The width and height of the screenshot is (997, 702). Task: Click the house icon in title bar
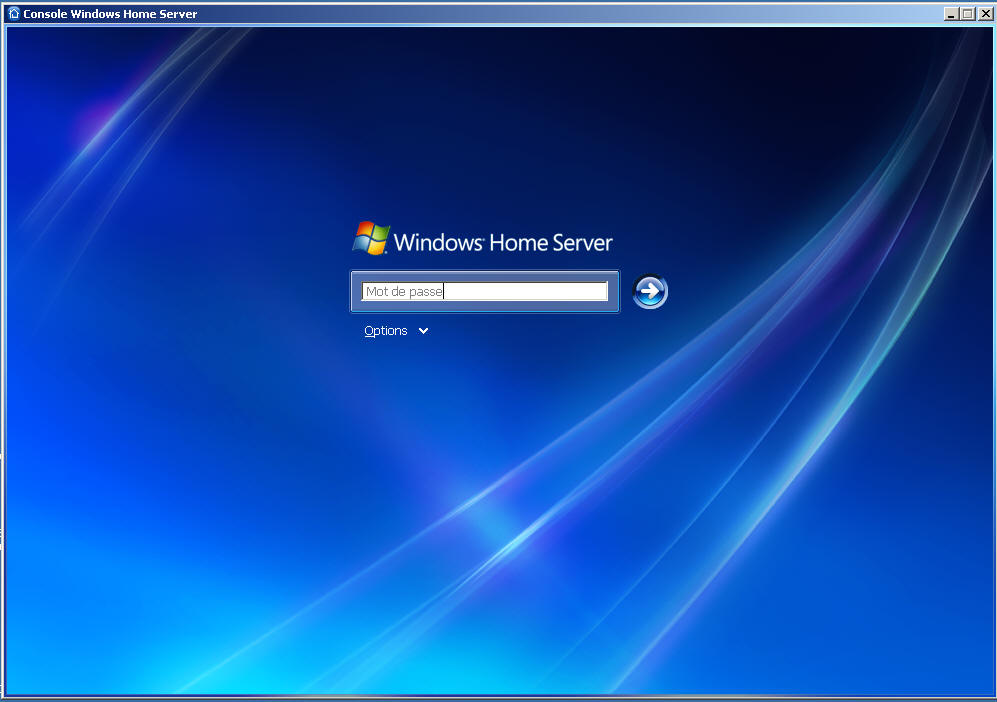[x=13, y=14]
